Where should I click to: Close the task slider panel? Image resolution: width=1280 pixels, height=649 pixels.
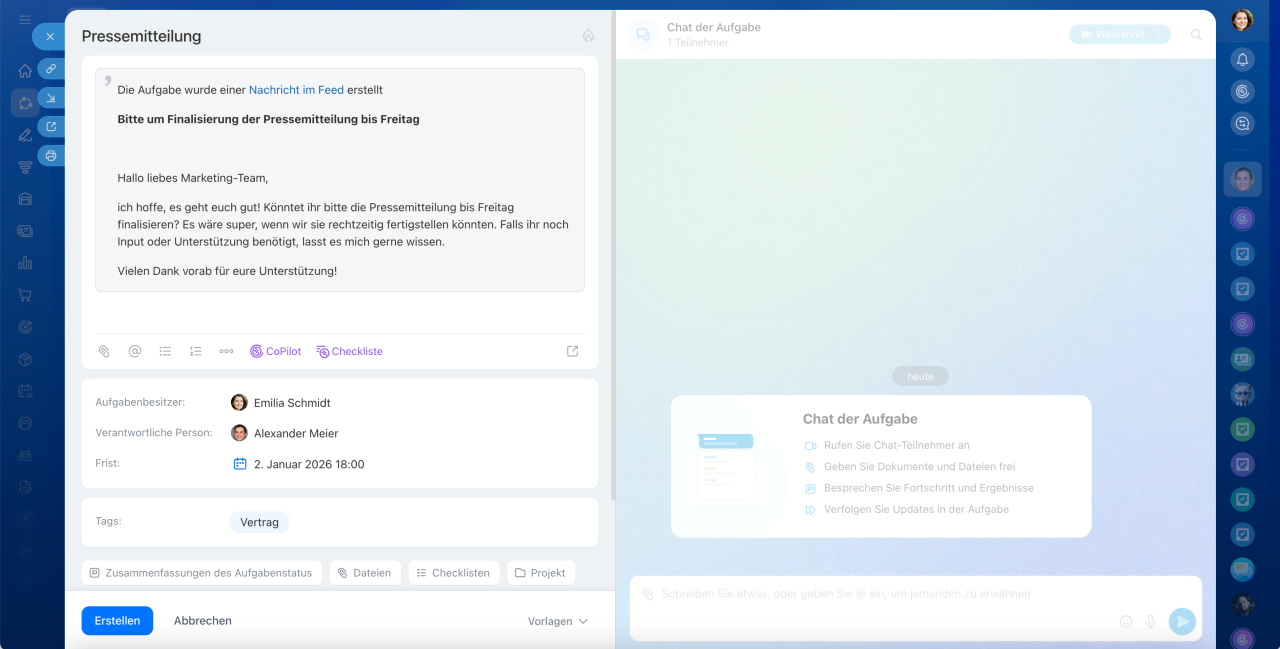pyautogui.click(x=50, y=36)
